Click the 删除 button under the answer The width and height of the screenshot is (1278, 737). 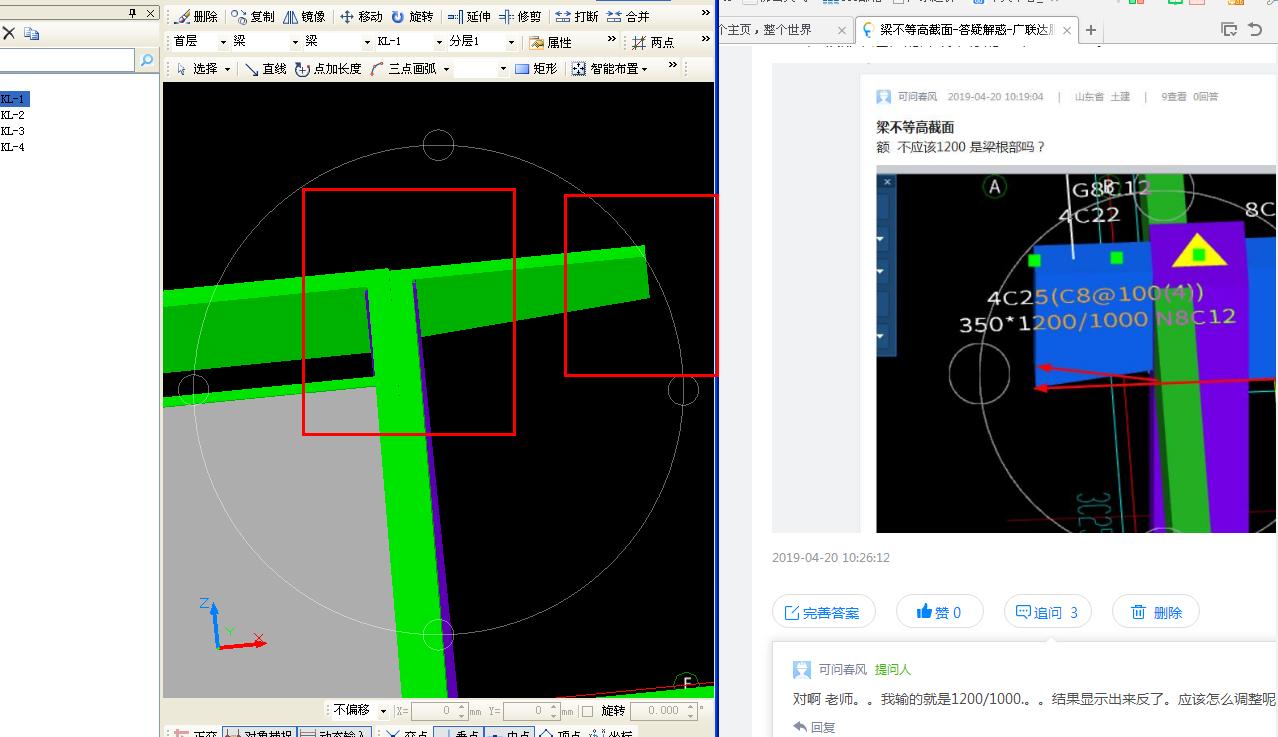(x=1155, y=612)
